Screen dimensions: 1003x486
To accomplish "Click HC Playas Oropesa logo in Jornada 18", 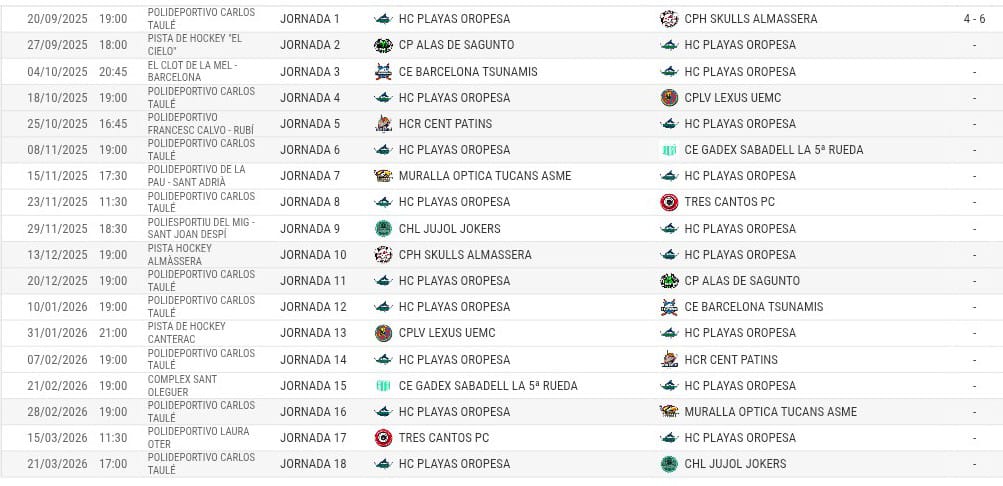I will [383, 464].
